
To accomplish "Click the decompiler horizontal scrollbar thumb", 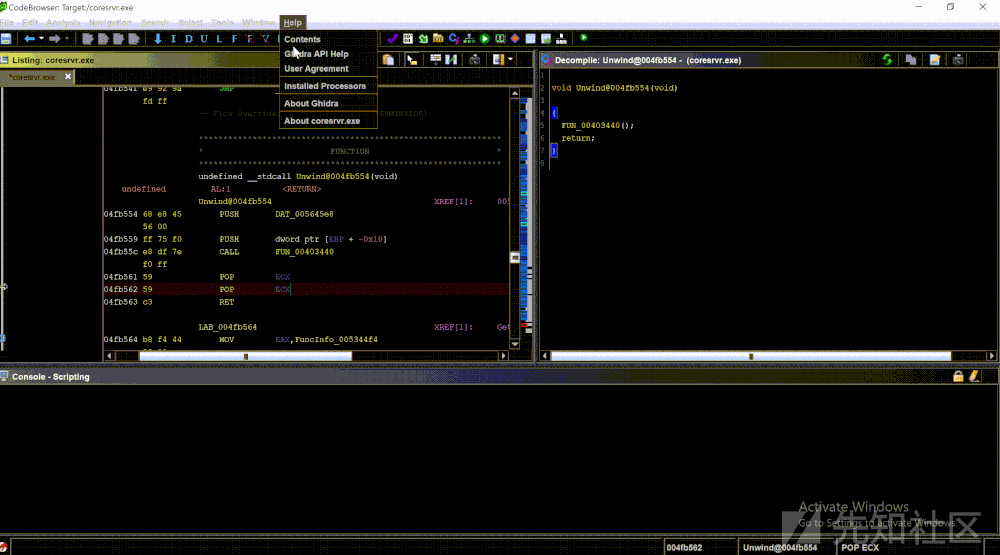I will click(x=751, y=356).
